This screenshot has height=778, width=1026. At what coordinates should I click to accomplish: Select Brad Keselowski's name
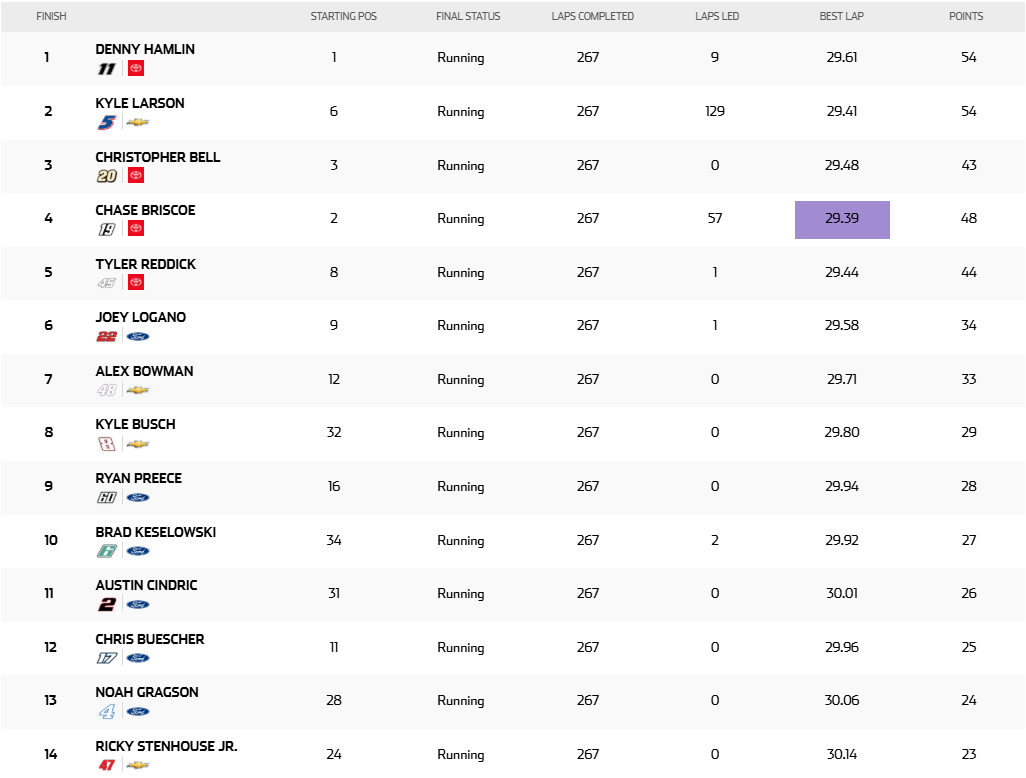click(x=155, y=532)
